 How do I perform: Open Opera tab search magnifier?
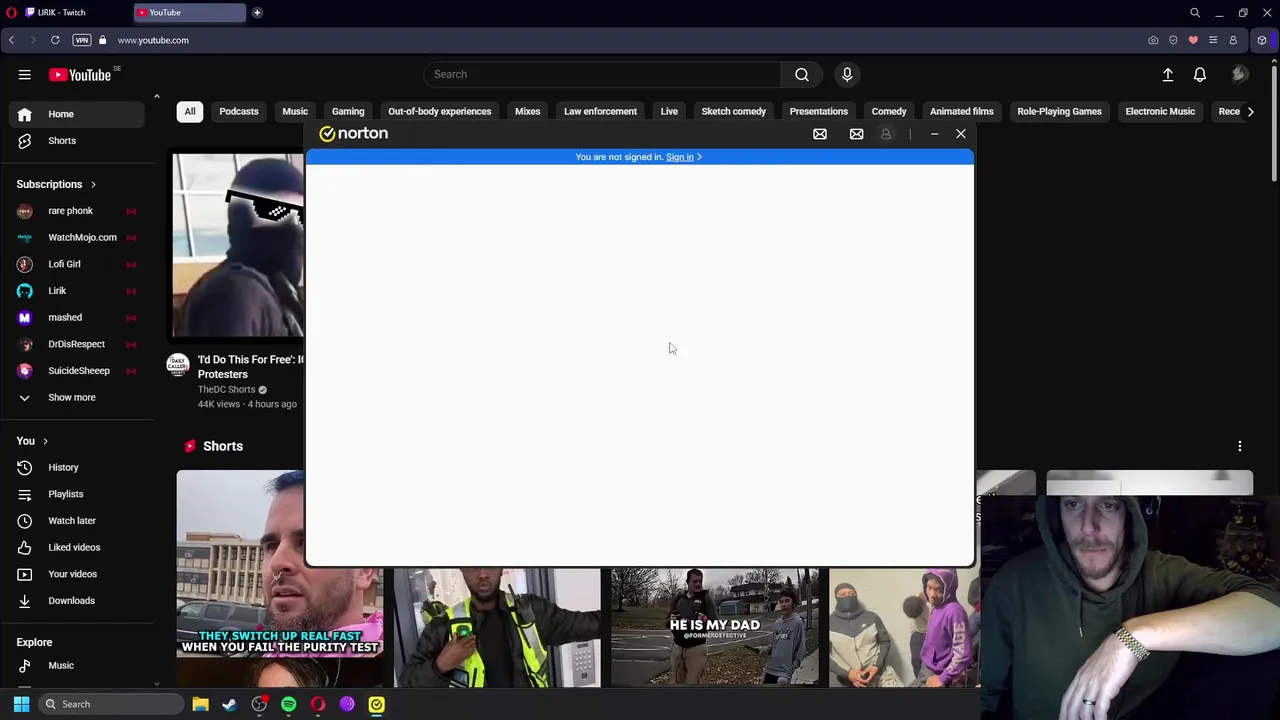[1195, 12]
